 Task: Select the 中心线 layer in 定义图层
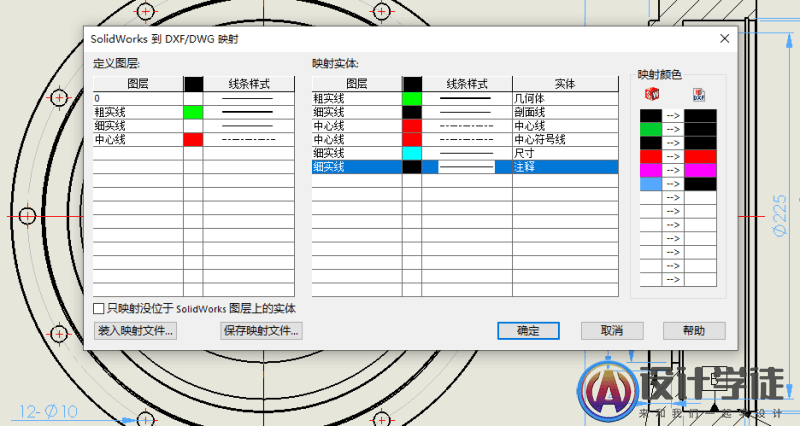point(138,139)
